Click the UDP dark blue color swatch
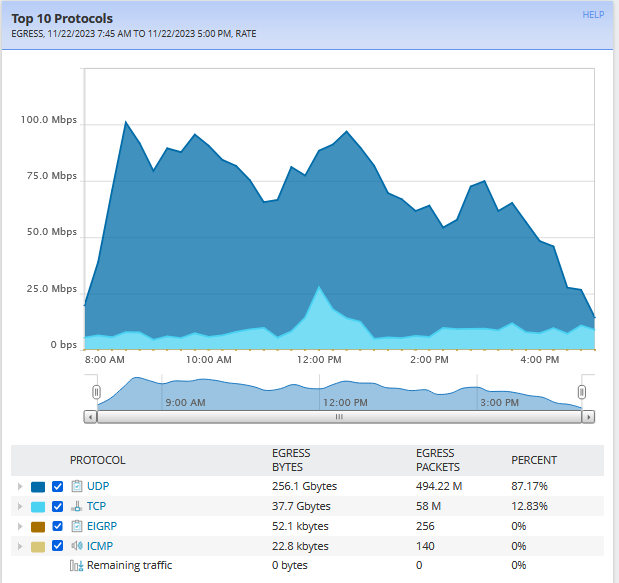This screenshot has width=619, height=583. (38, 487)
